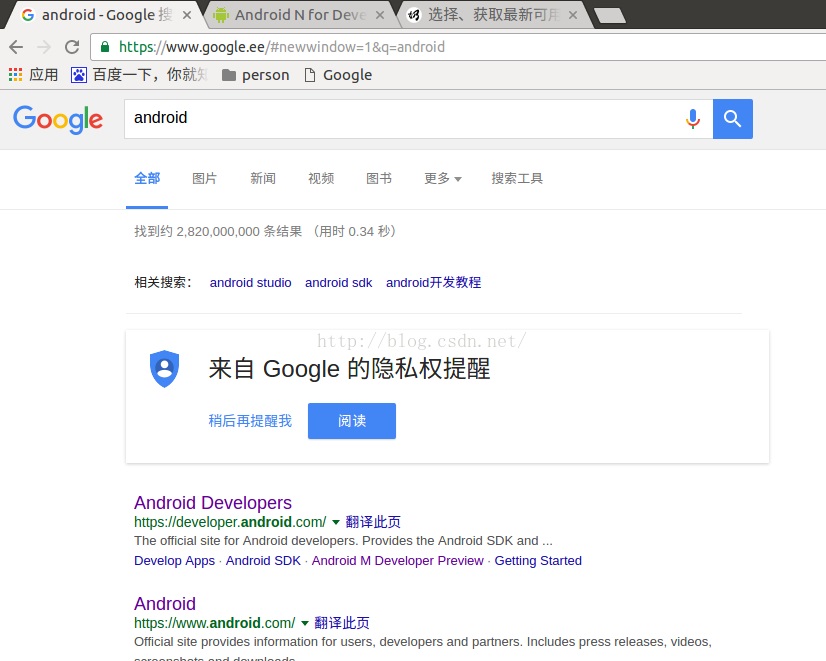The image size is (826, 661).
Task: Switch to 图书 book results
Action: (x=379, y=179)
